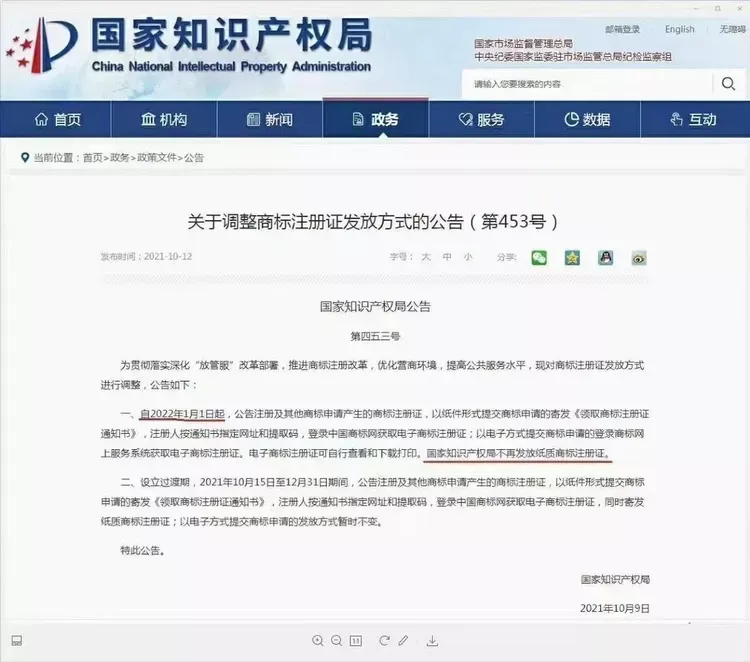Click the article title 关于调整商标注册证发放方式的公告

[373, 222]
